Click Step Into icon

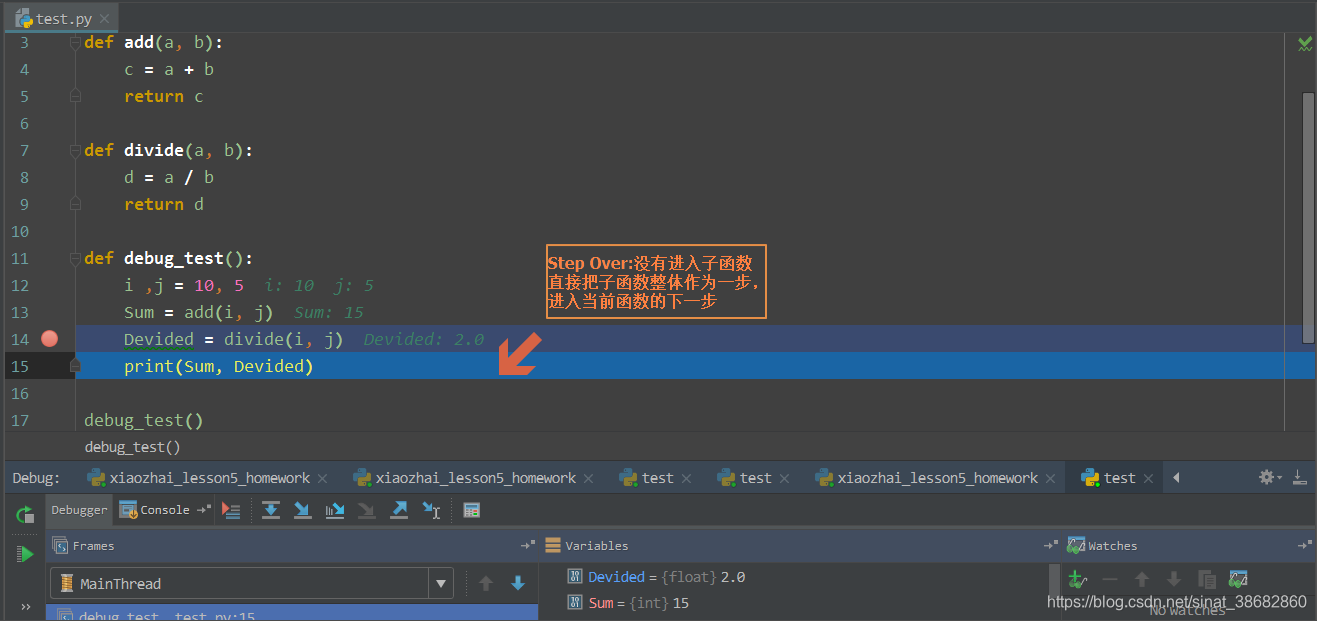303,510
